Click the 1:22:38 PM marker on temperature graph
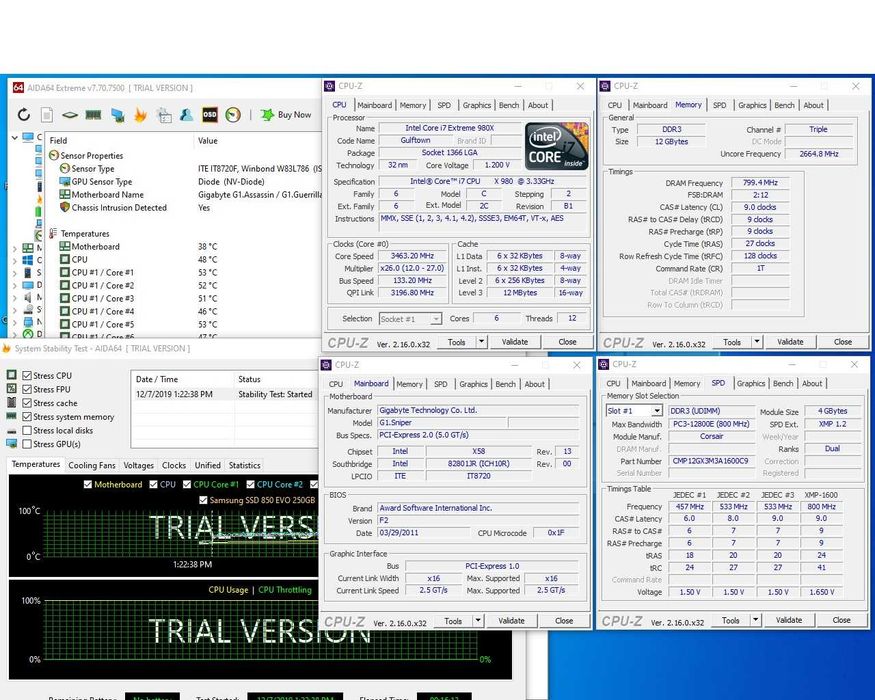875x700 pixels. pyautogui.click(x=193, y=564)
